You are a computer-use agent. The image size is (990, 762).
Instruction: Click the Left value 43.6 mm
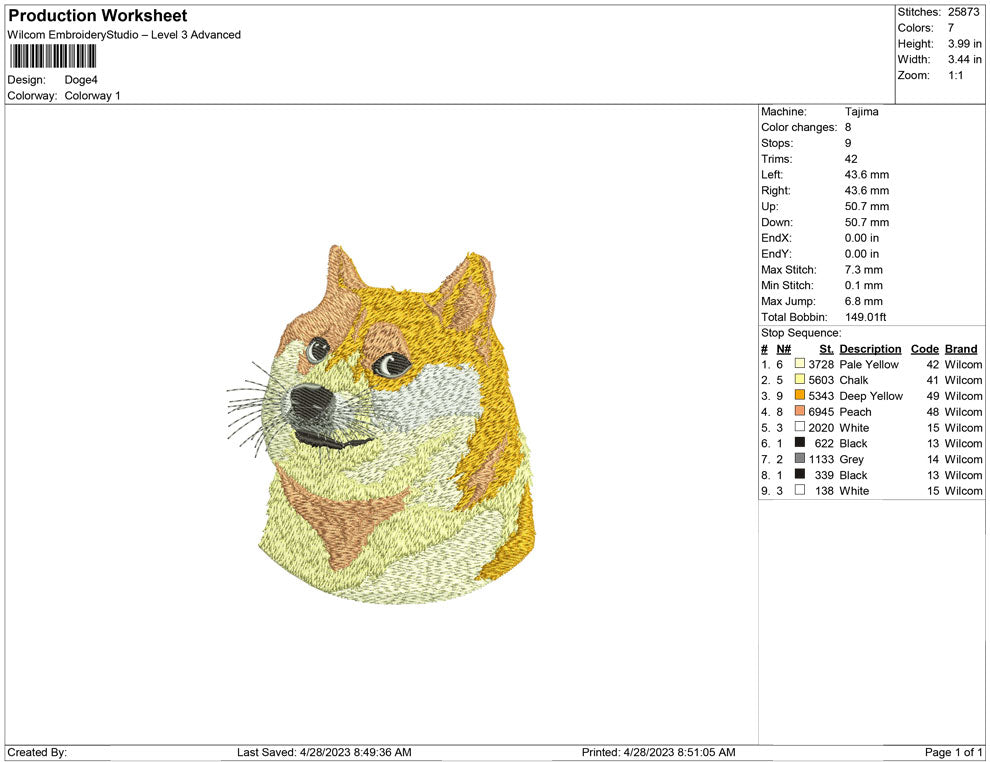866,175
